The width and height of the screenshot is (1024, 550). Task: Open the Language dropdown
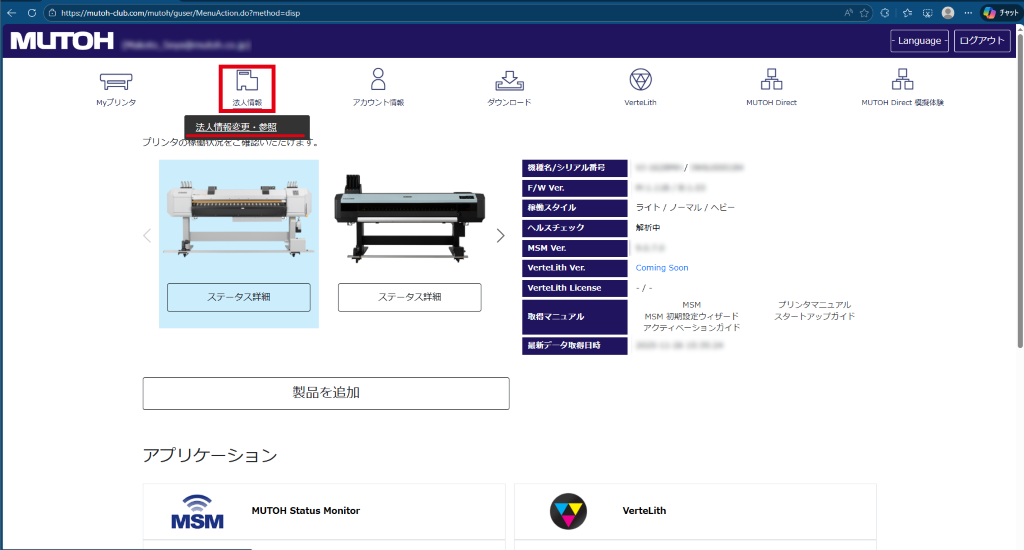(918, 41)
